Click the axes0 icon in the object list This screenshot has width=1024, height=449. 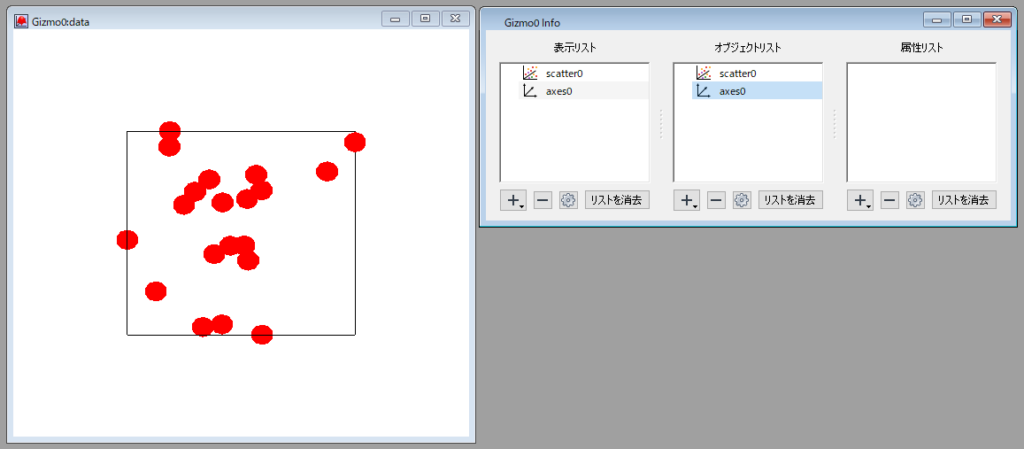(703, 91)
